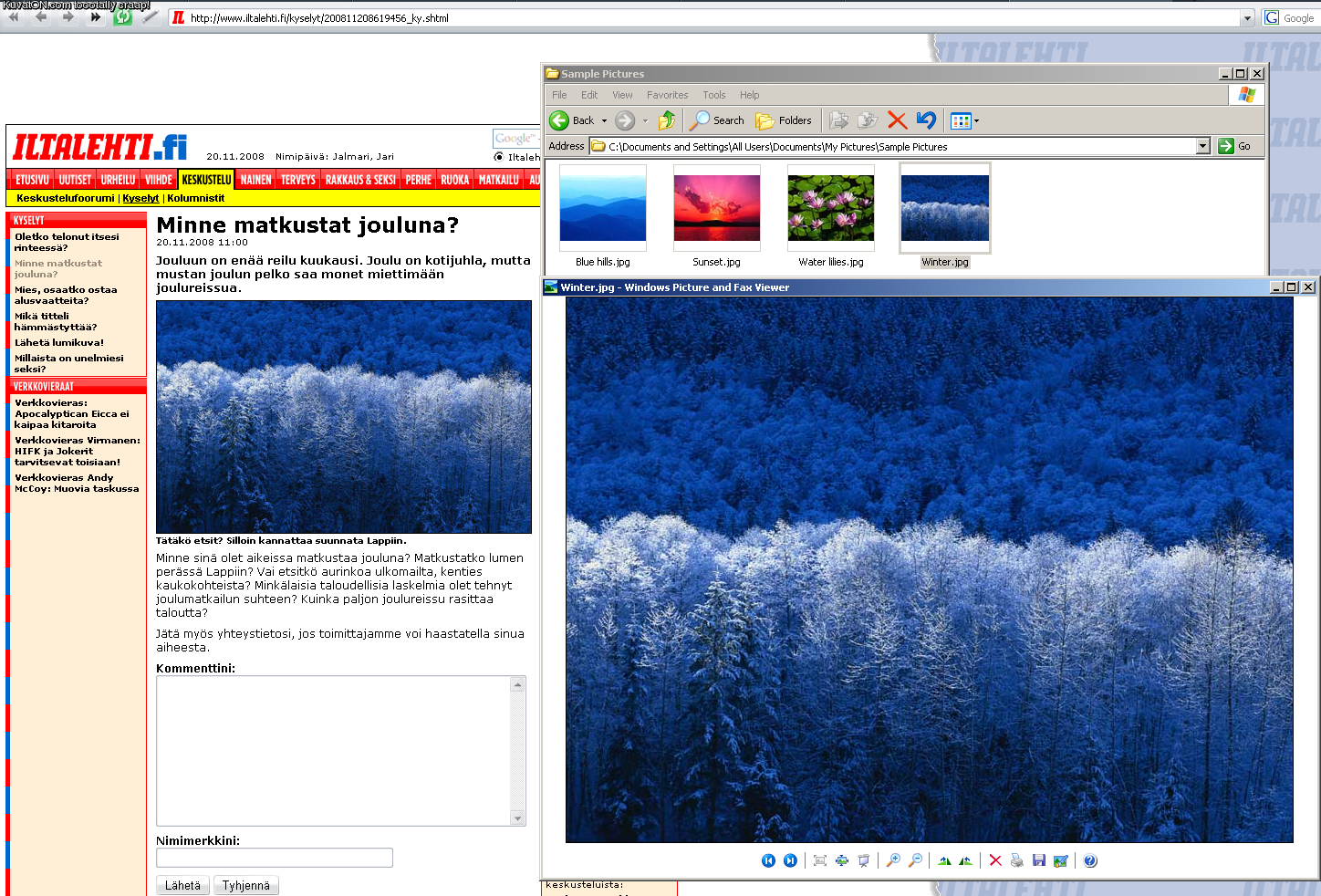The image size is (1321, 896).
Task: Go to previous image in Picture Viewer
Action: [768, 860]
